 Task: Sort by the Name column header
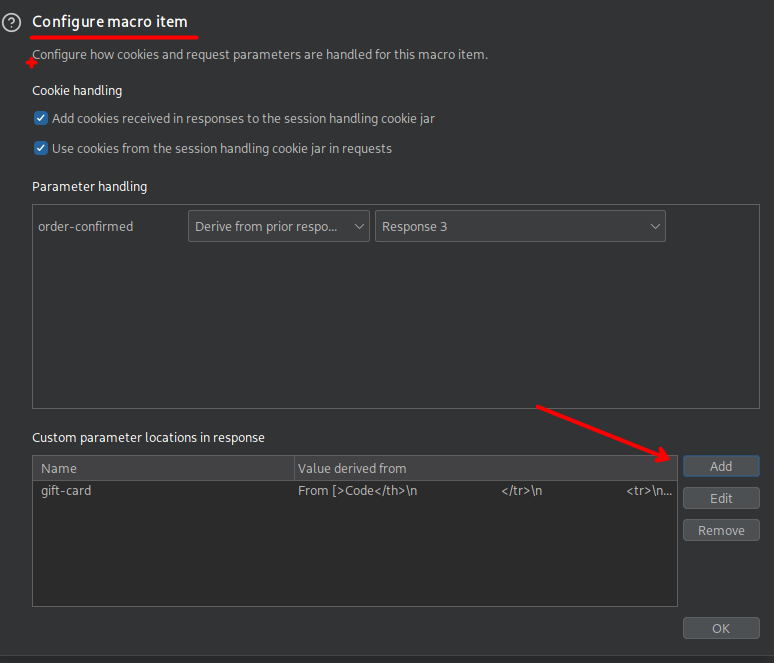pyautogui.click(x=164, y=468)
